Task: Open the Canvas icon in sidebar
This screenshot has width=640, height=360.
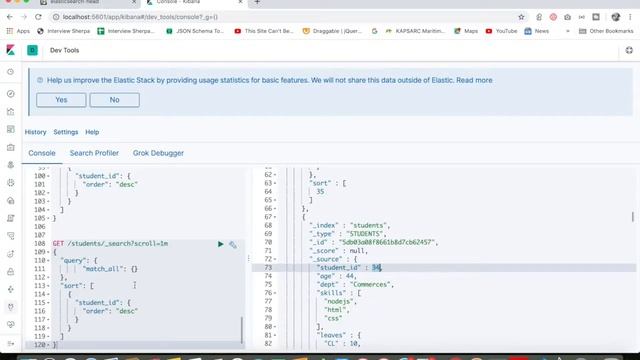Action: coord(11,147)
